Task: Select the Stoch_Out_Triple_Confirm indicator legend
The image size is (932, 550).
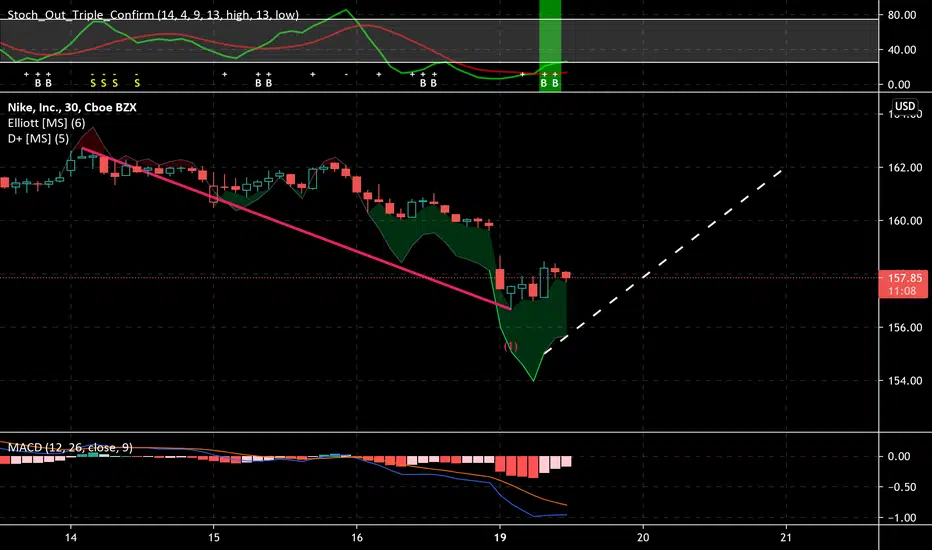Action: pyautogui.click(x=153, y=15)
